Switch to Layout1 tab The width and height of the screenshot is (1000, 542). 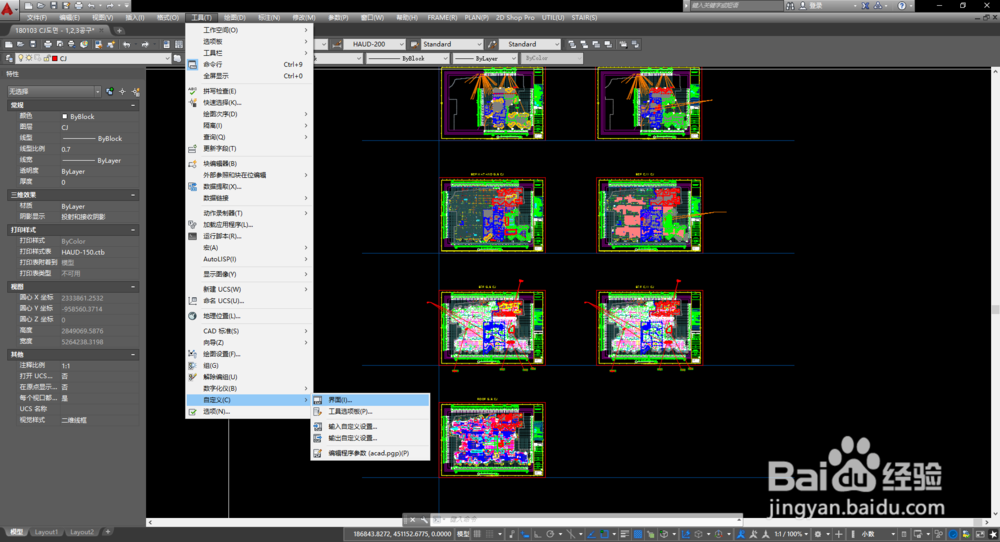point(46,532)
